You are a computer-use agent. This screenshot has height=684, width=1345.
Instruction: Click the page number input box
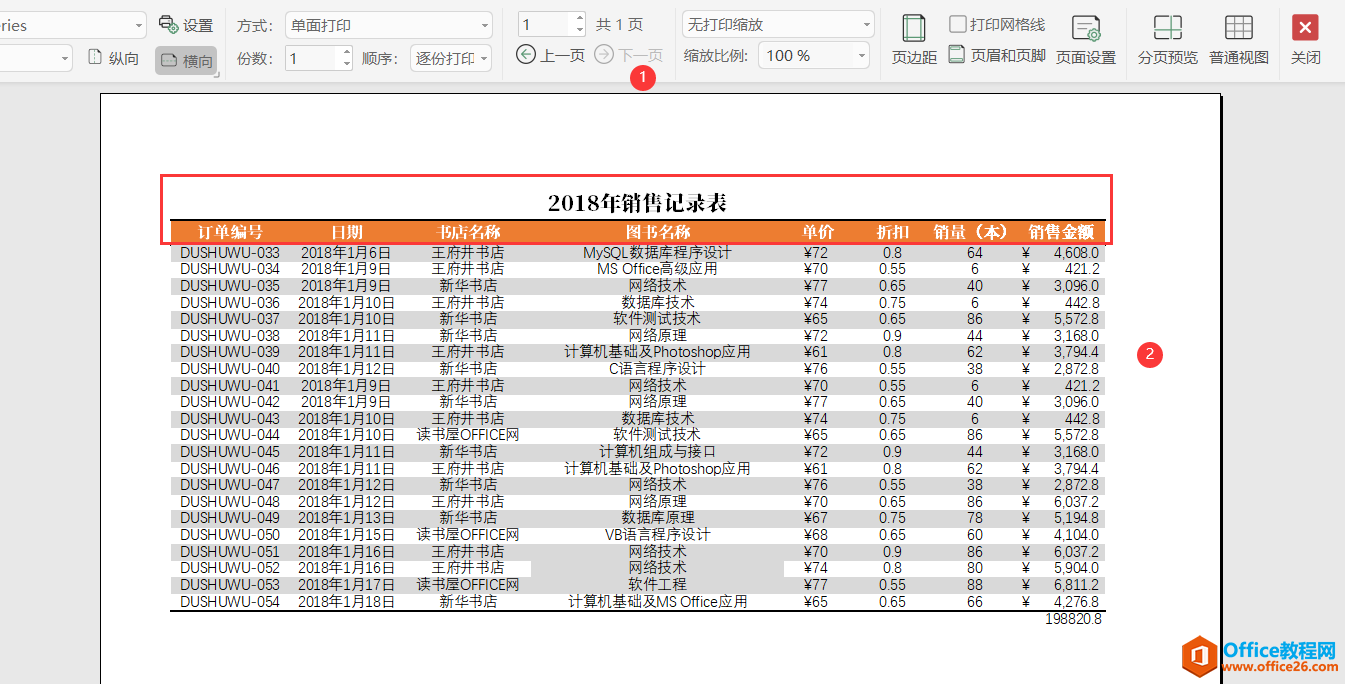tap(544, 24)
